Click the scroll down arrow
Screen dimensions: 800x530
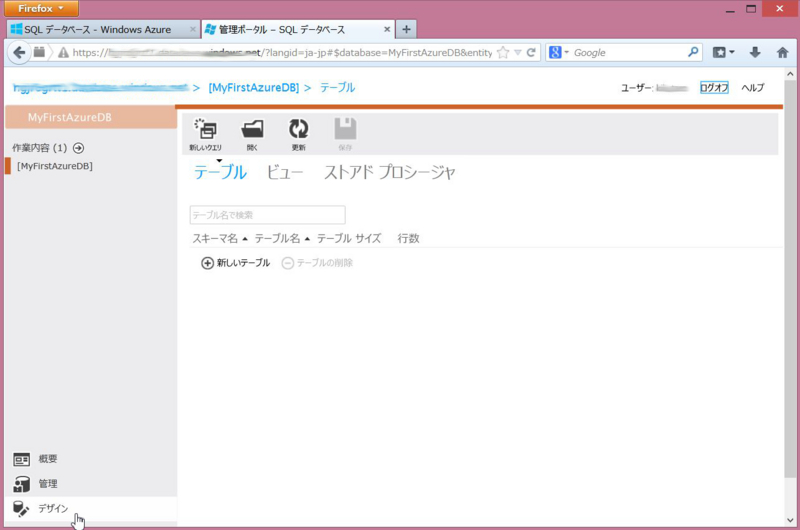point(790,520)
